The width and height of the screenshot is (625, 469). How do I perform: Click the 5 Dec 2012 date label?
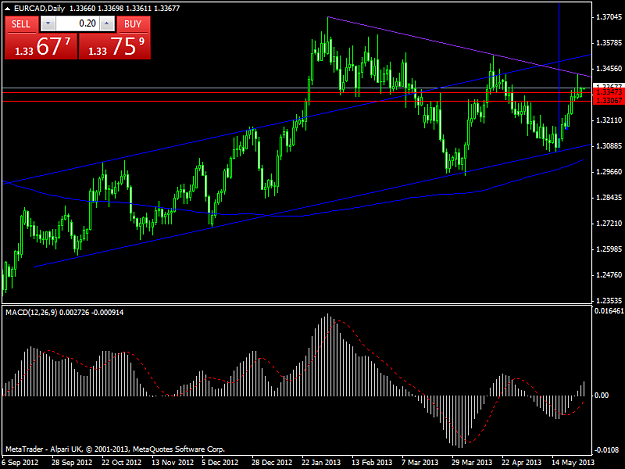click(220, 462)
